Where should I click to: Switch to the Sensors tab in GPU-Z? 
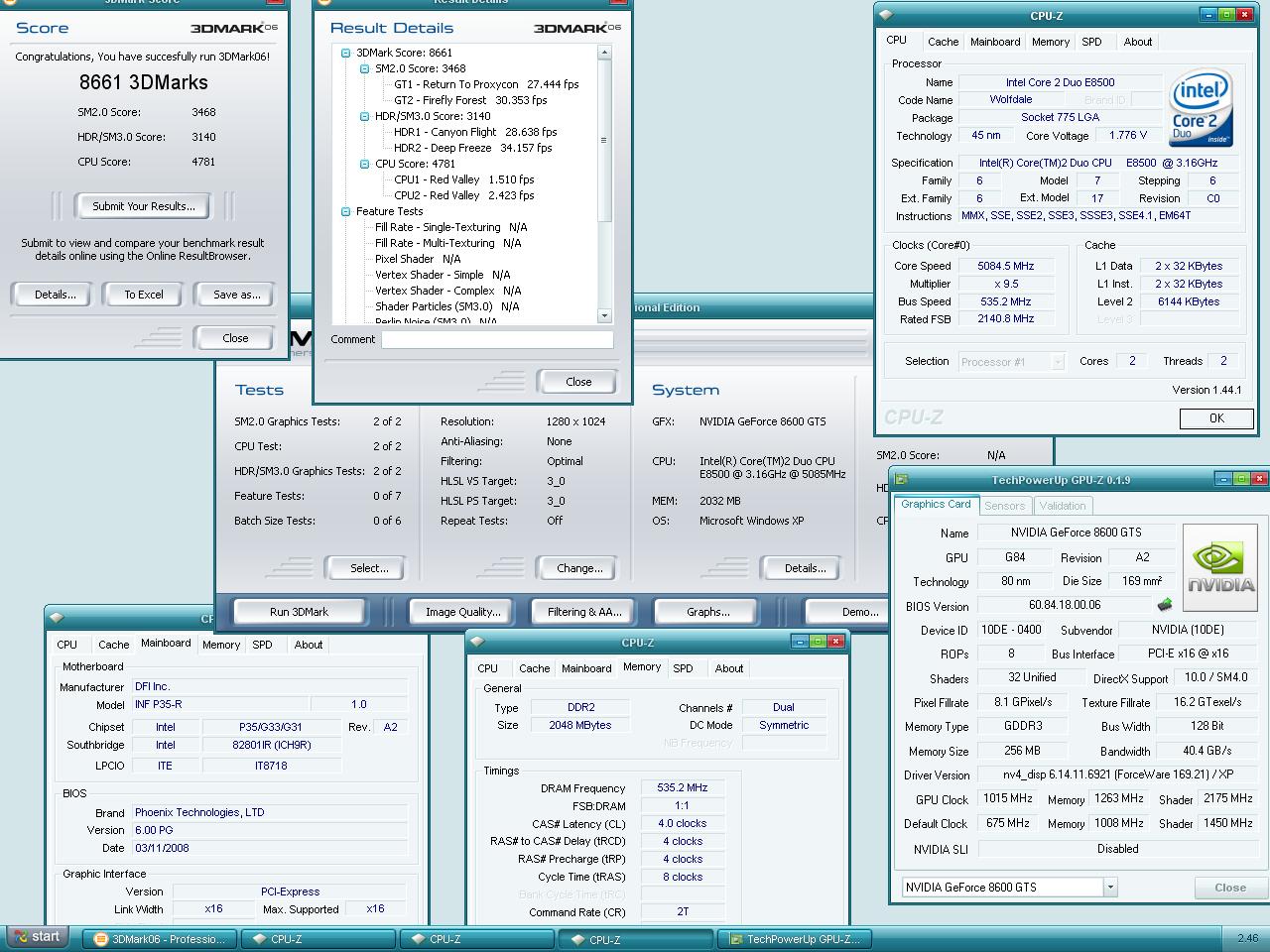click(x=1004, y=506)
